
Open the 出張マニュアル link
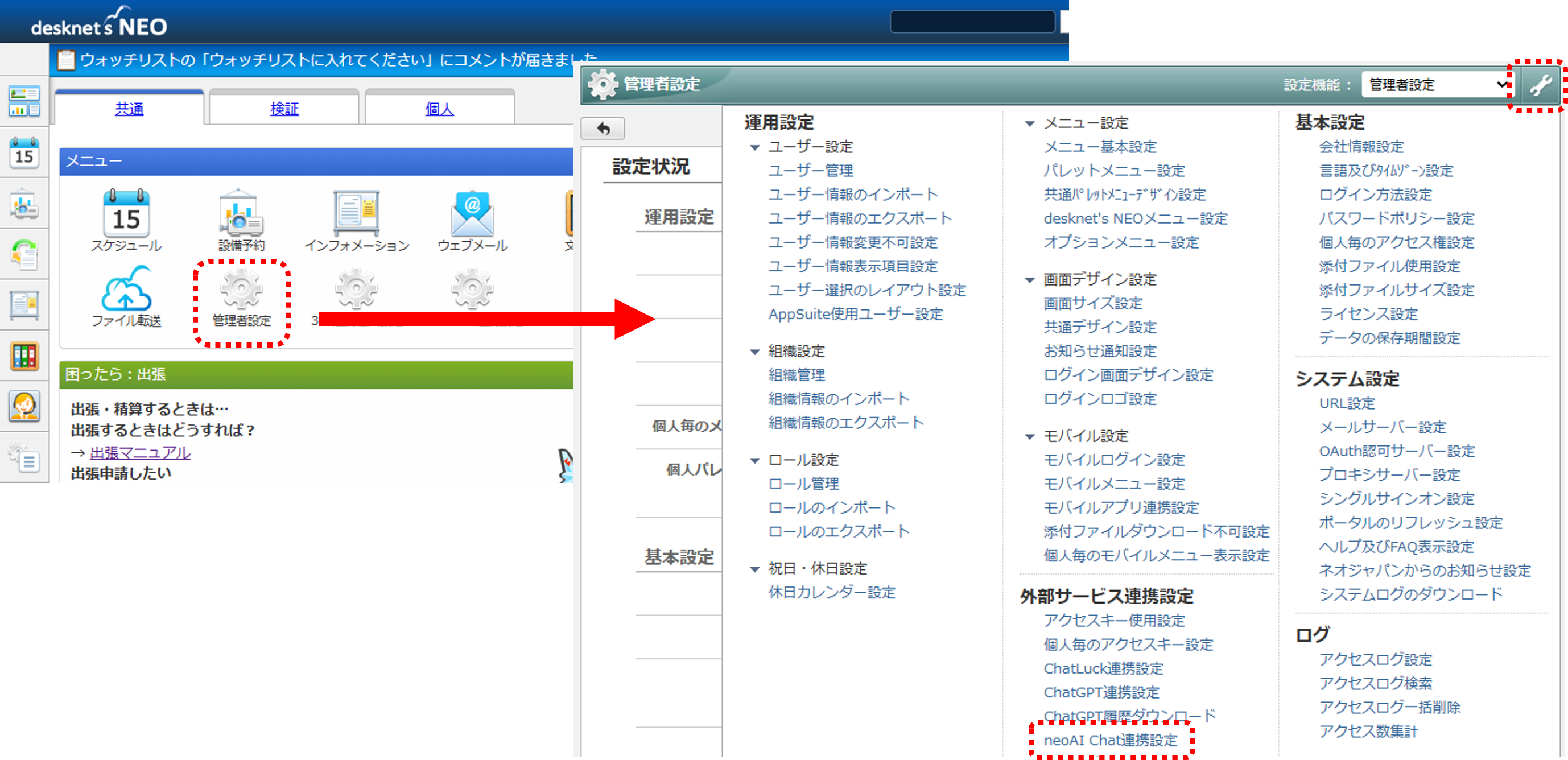coord(140,453)
